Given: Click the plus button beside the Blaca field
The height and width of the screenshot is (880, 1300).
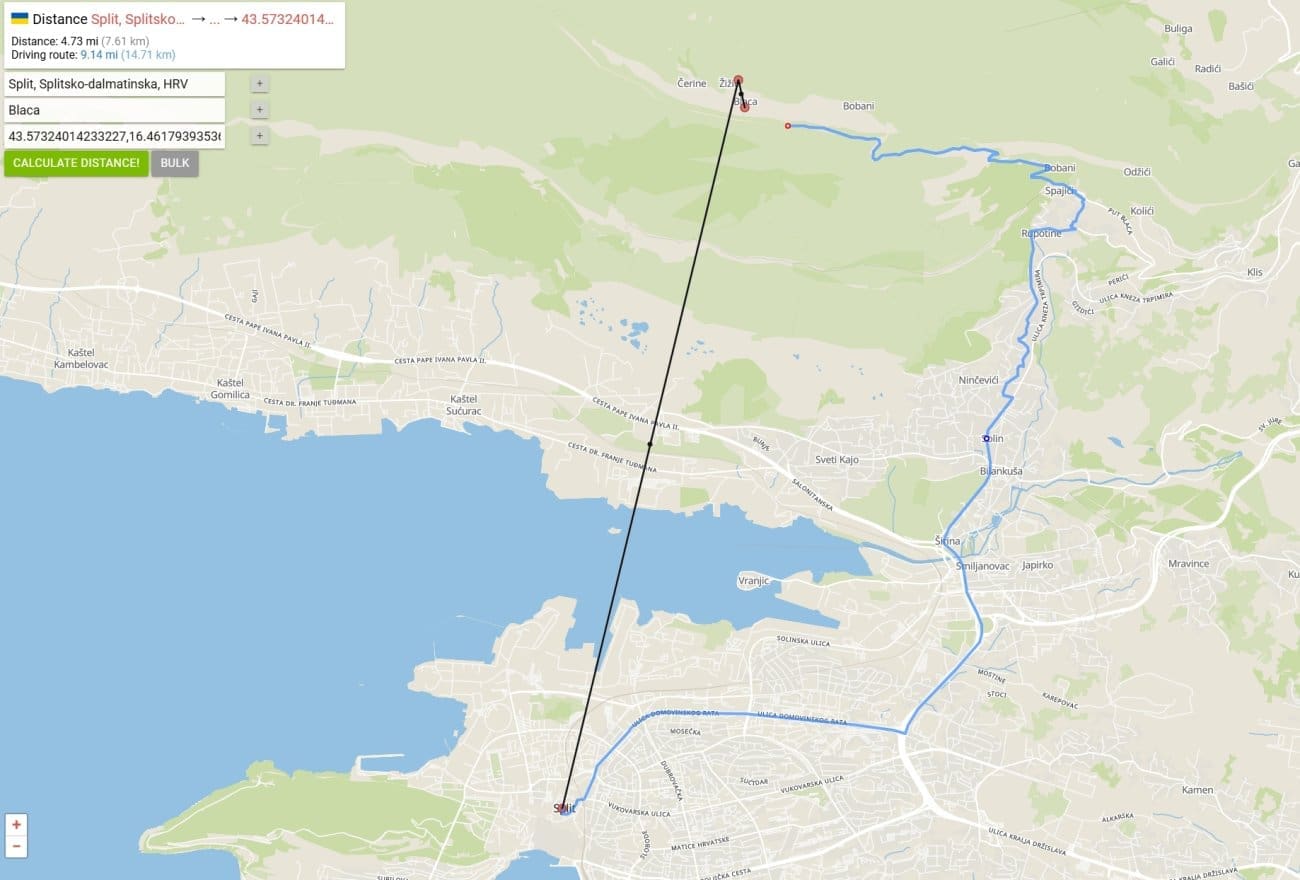Looking at the screenshot, I should coord(260,110).
